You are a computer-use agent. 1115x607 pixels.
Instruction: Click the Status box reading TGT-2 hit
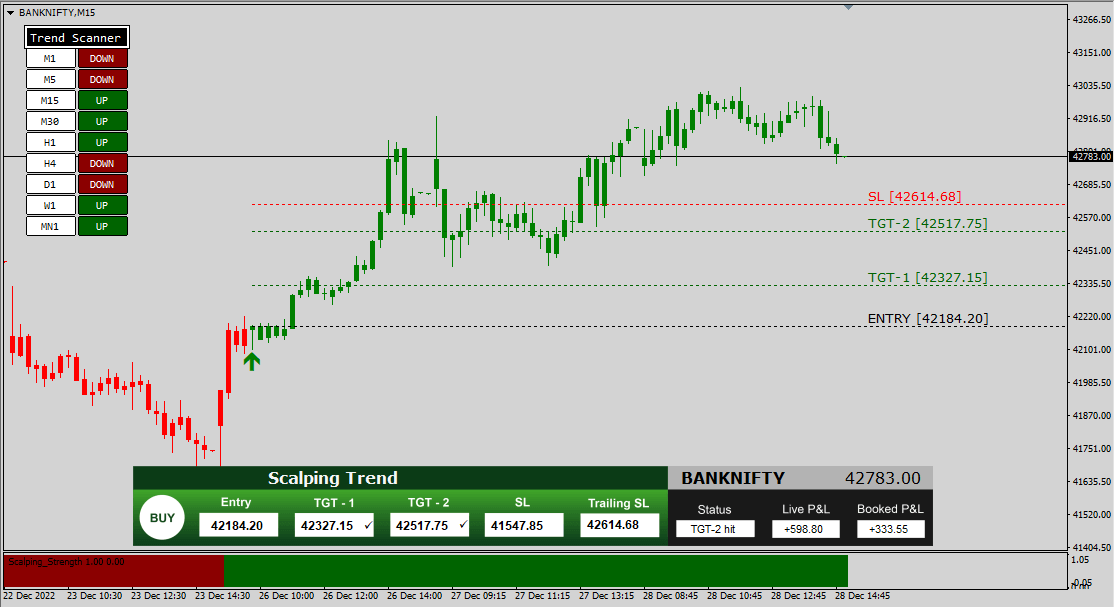click(715, 529)
